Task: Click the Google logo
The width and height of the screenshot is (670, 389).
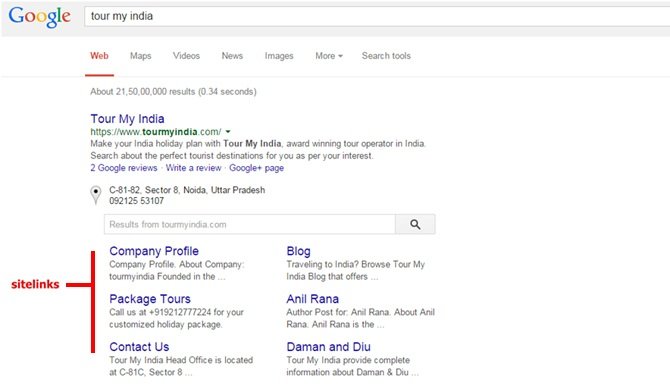Action: pos(39,17)
